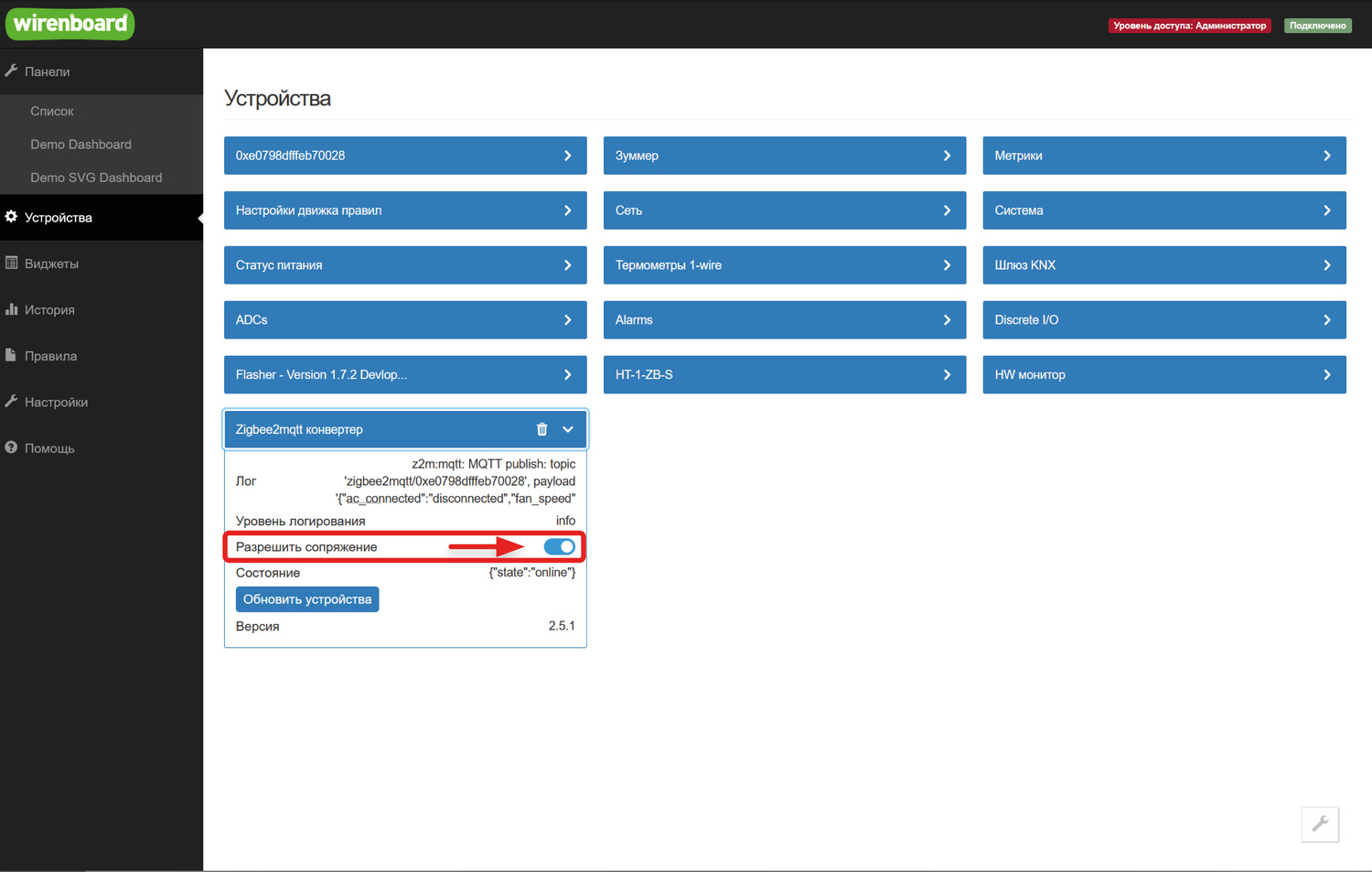1372x872 pixels.
Task: Open Demo Dashboard in sidebar
Action: [80, 145]
